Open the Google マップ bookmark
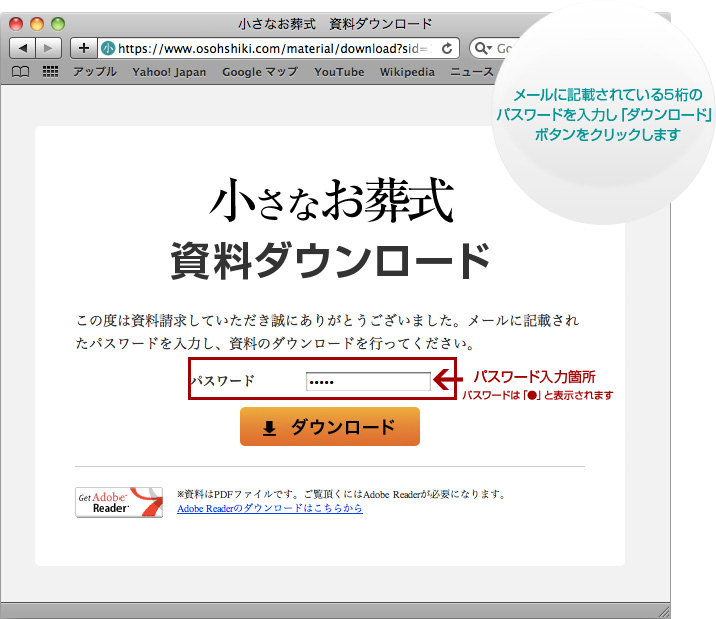This screenshot has width=716, height=619. click(259, 72)
